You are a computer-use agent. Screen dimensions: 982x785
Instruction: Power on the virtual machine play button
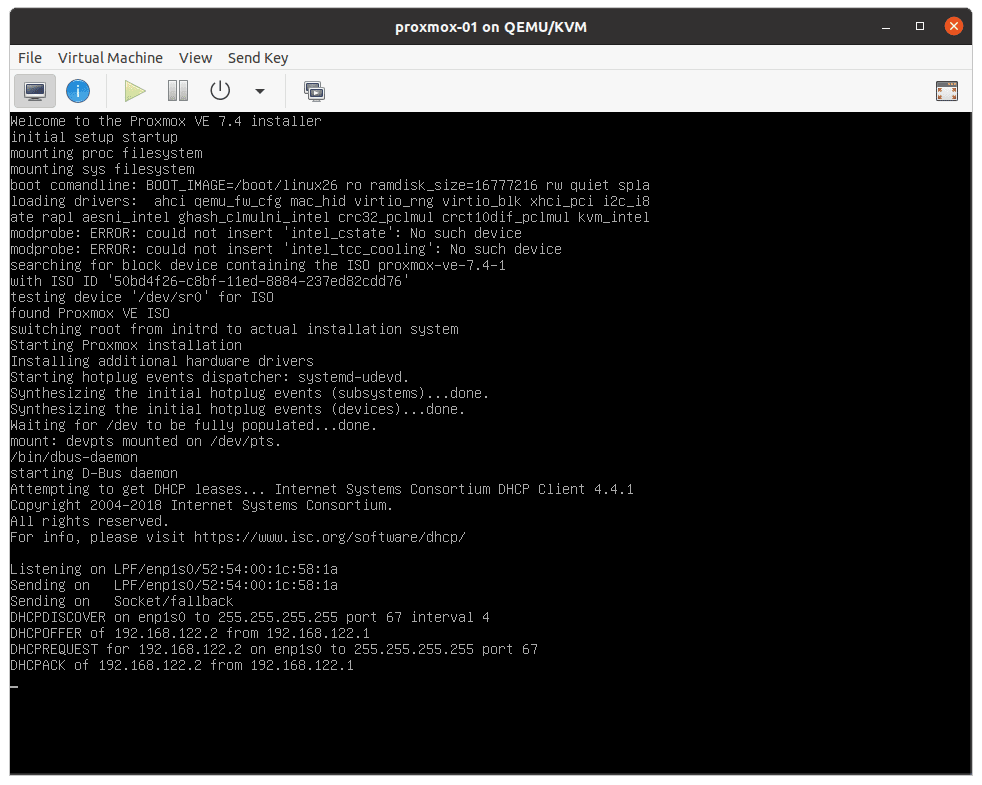click(135, 91)
